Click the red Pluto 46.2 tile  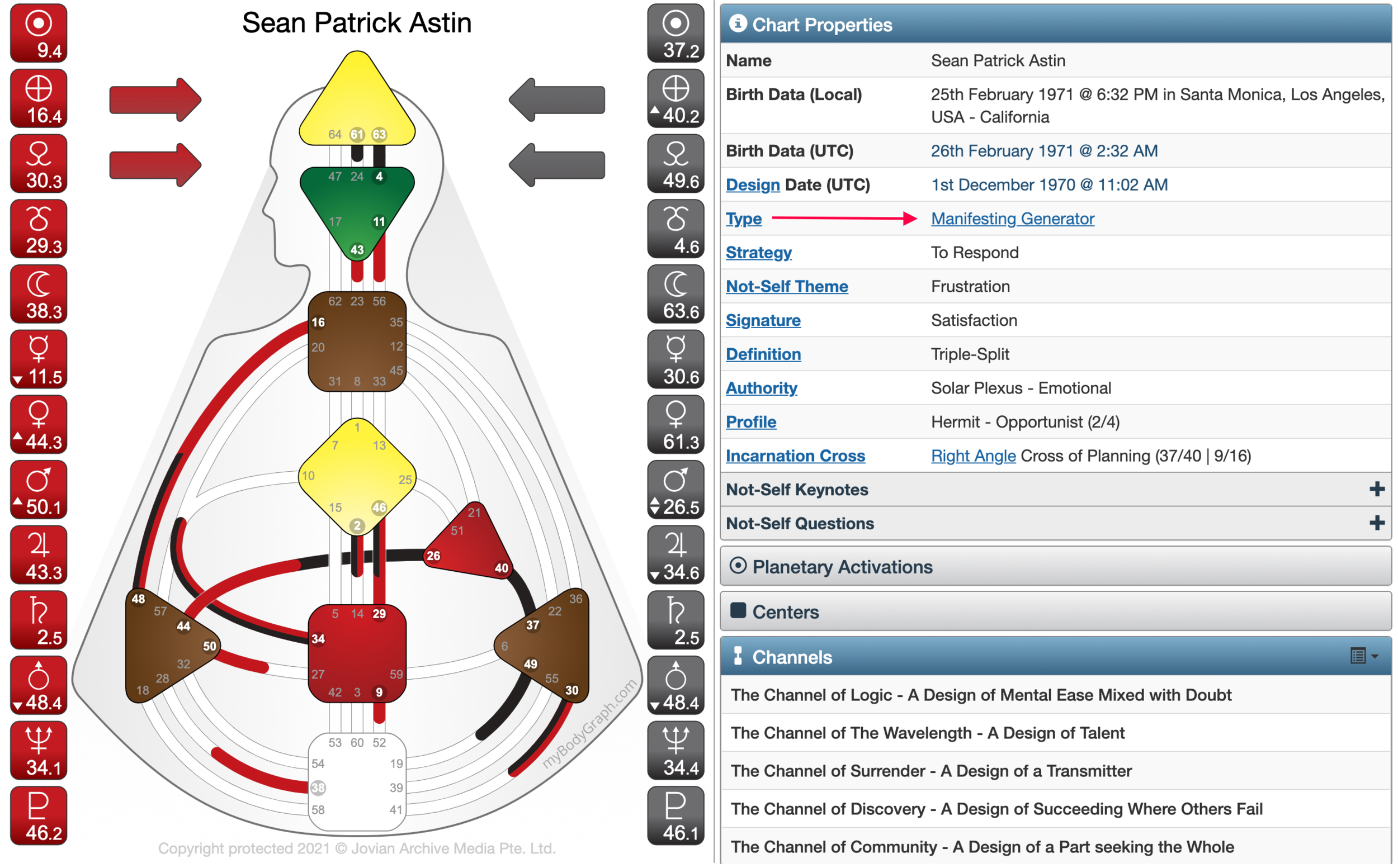39,816
